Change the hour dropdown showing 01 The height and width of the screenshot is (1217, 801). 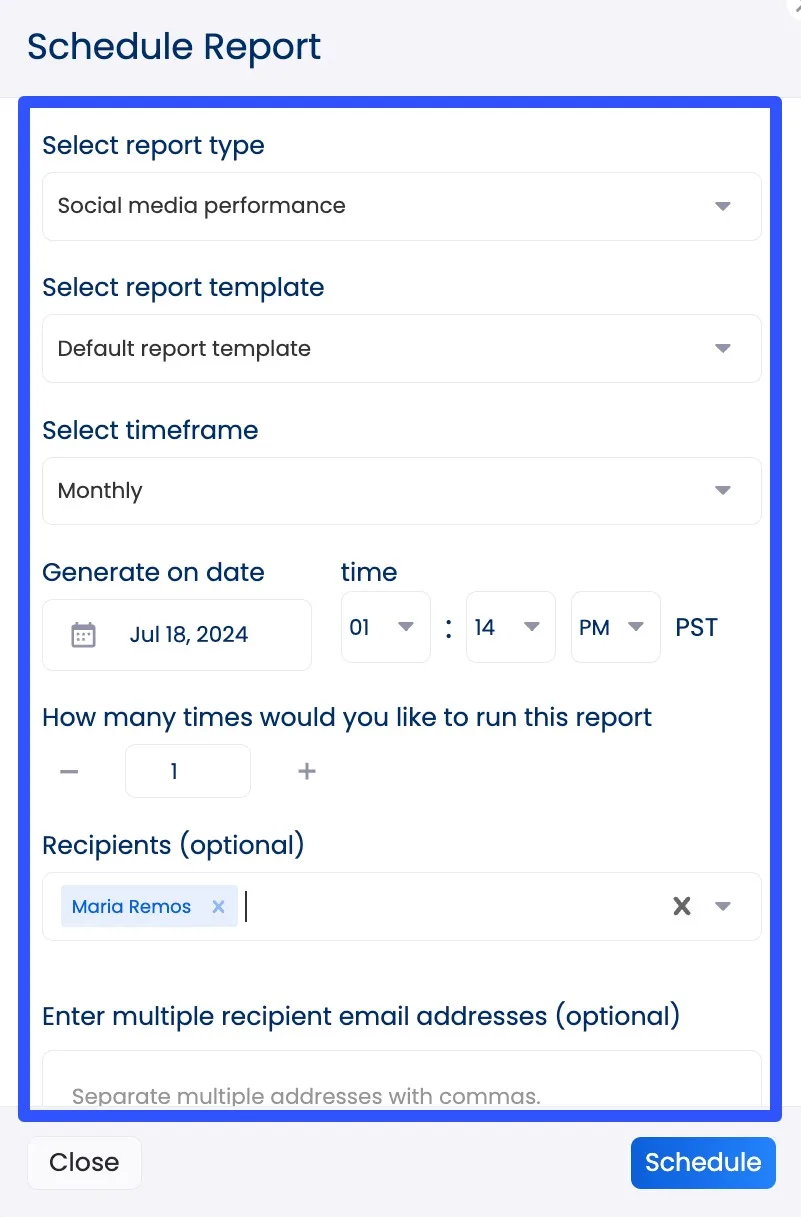coord(385,628)
